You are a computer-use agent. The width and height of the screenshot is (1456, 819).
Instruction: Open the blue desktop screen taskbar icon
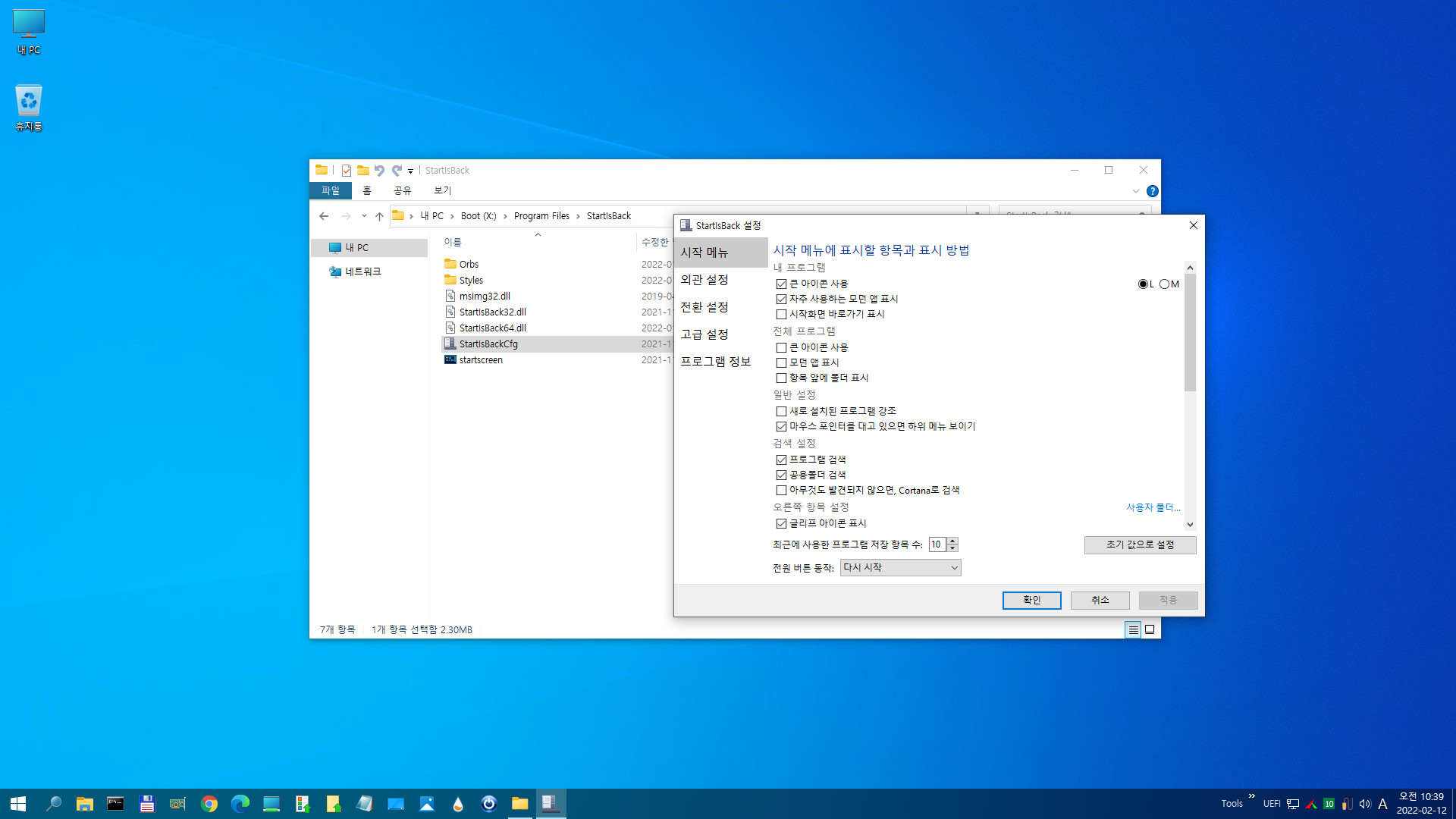coord(396,804)
